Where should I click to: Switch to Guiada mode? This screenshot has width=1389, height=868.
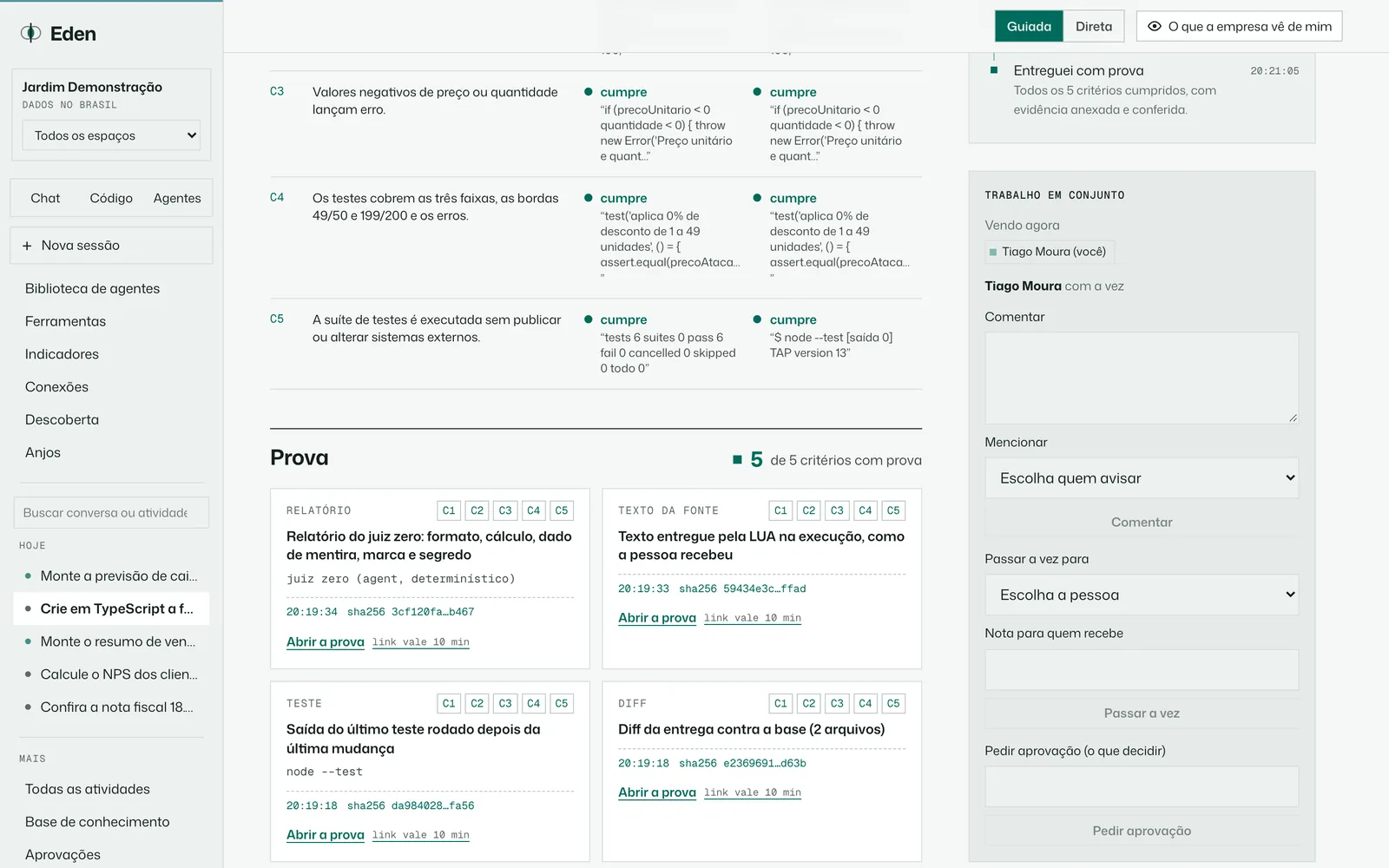[1029, 26]
